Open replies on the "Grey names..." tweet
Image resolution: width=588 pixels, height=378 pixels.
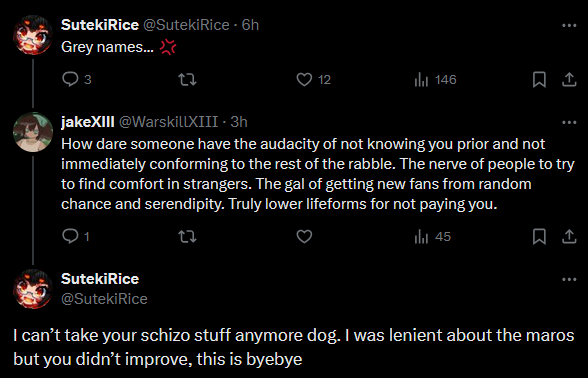click(76, 80)
